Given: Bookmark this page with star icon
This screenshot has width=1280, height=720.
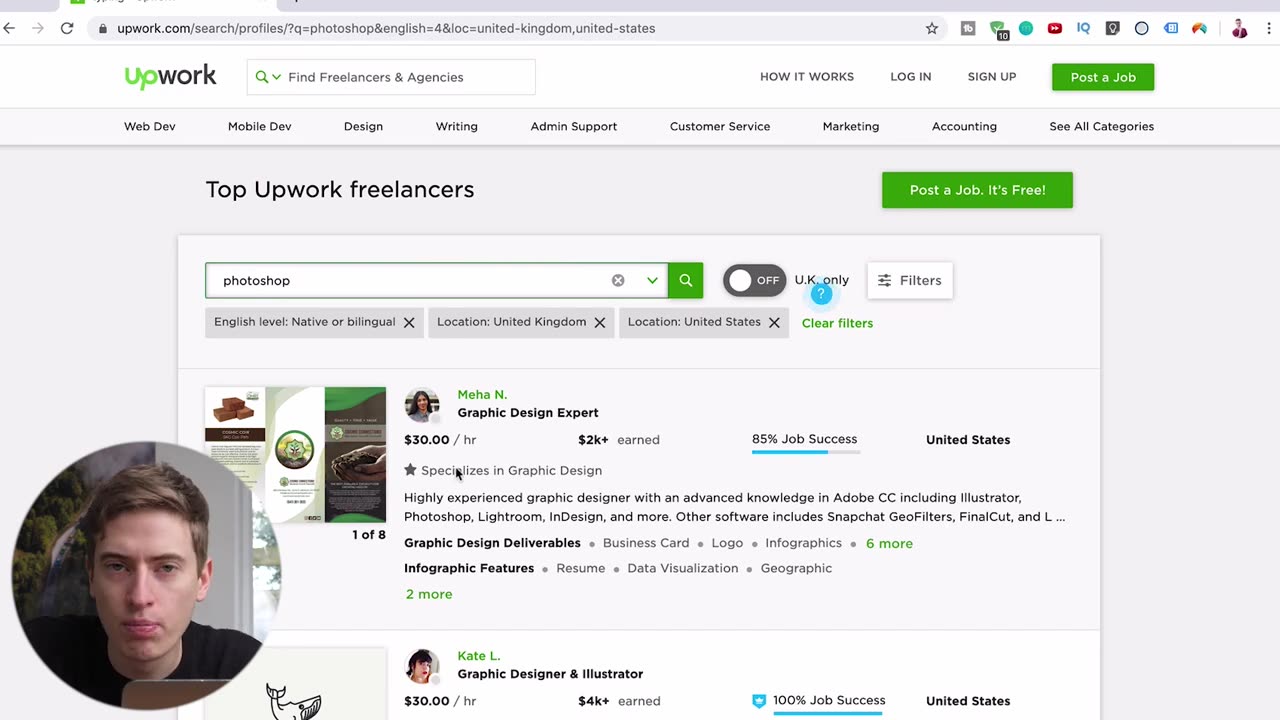Looking at the screenshot, I should pos(932,28).
